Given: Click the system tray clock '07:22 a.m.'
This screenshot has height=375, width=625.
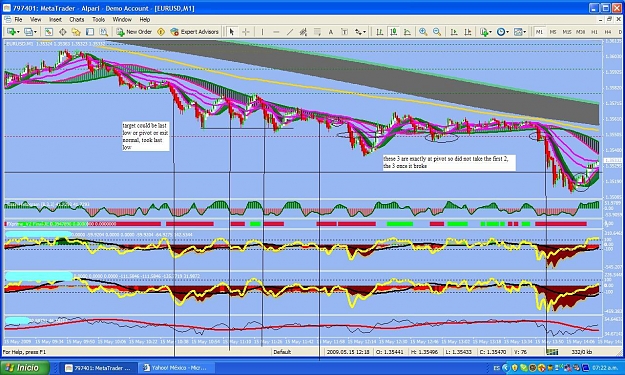Looking at the screenshot, I should click(606, 367).
